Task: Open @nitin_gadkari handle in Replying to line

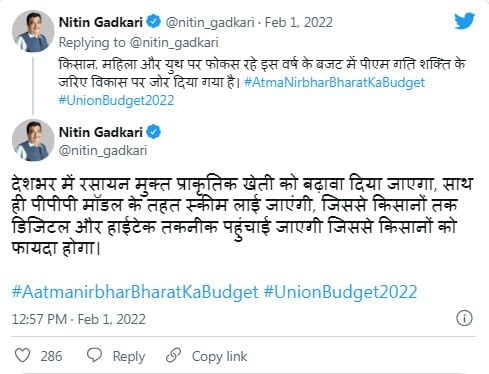Action: click(x=174, y=43)
